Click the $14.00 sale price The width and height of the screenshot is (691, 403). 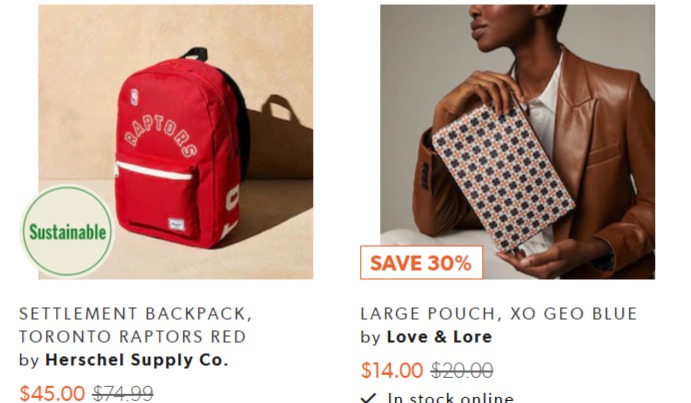coord(392,370)
